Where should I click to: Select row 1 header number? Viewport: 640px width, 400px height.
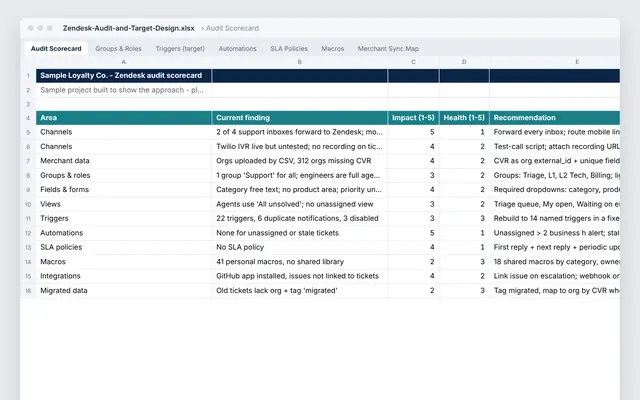point(28,76)
